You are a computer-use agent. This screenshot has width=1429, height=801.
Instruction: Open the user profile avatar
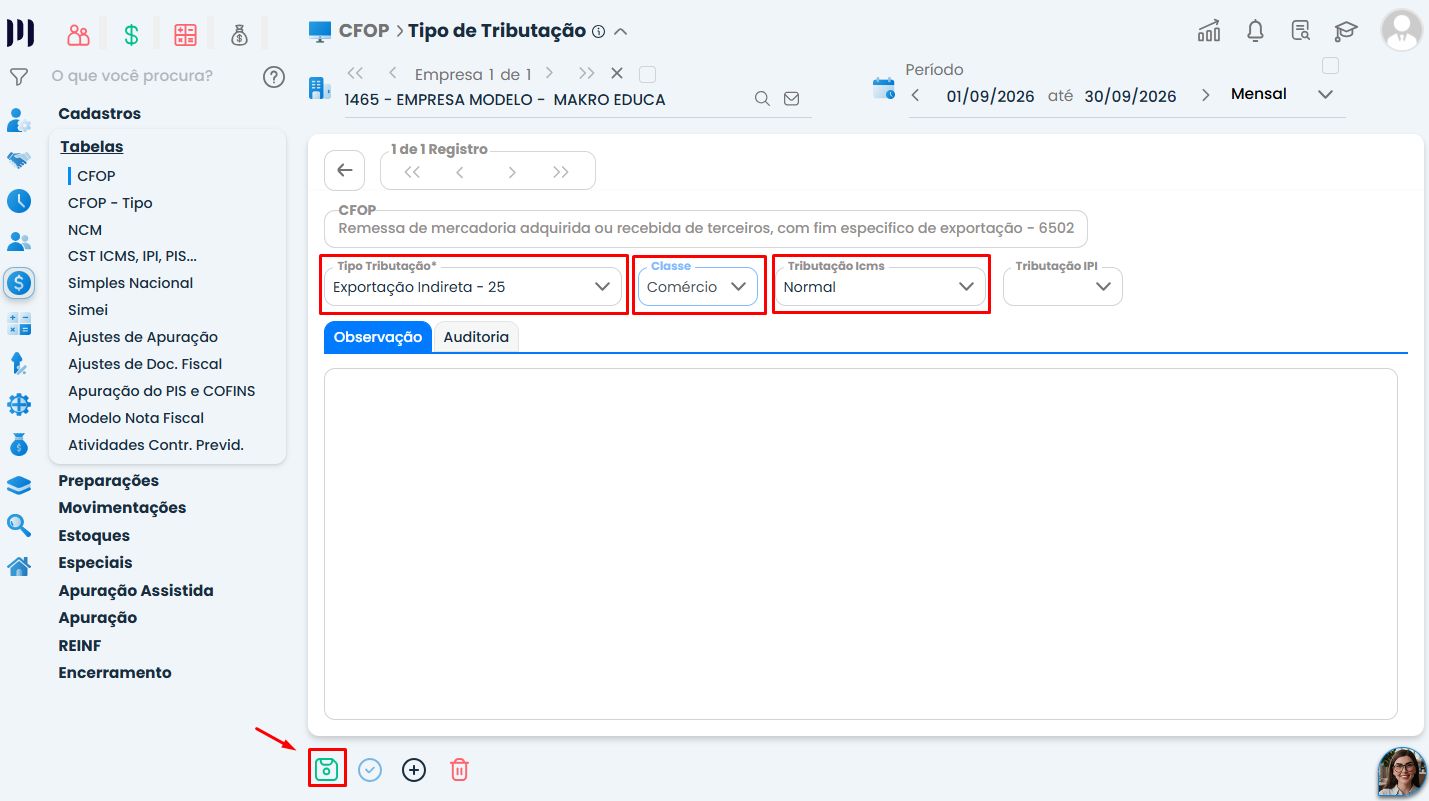tap(1401, 30)
